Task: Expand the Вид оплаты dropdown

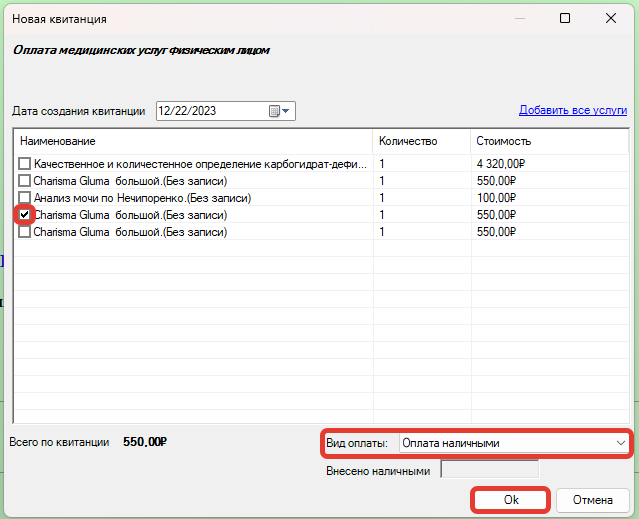Action: 619,443
